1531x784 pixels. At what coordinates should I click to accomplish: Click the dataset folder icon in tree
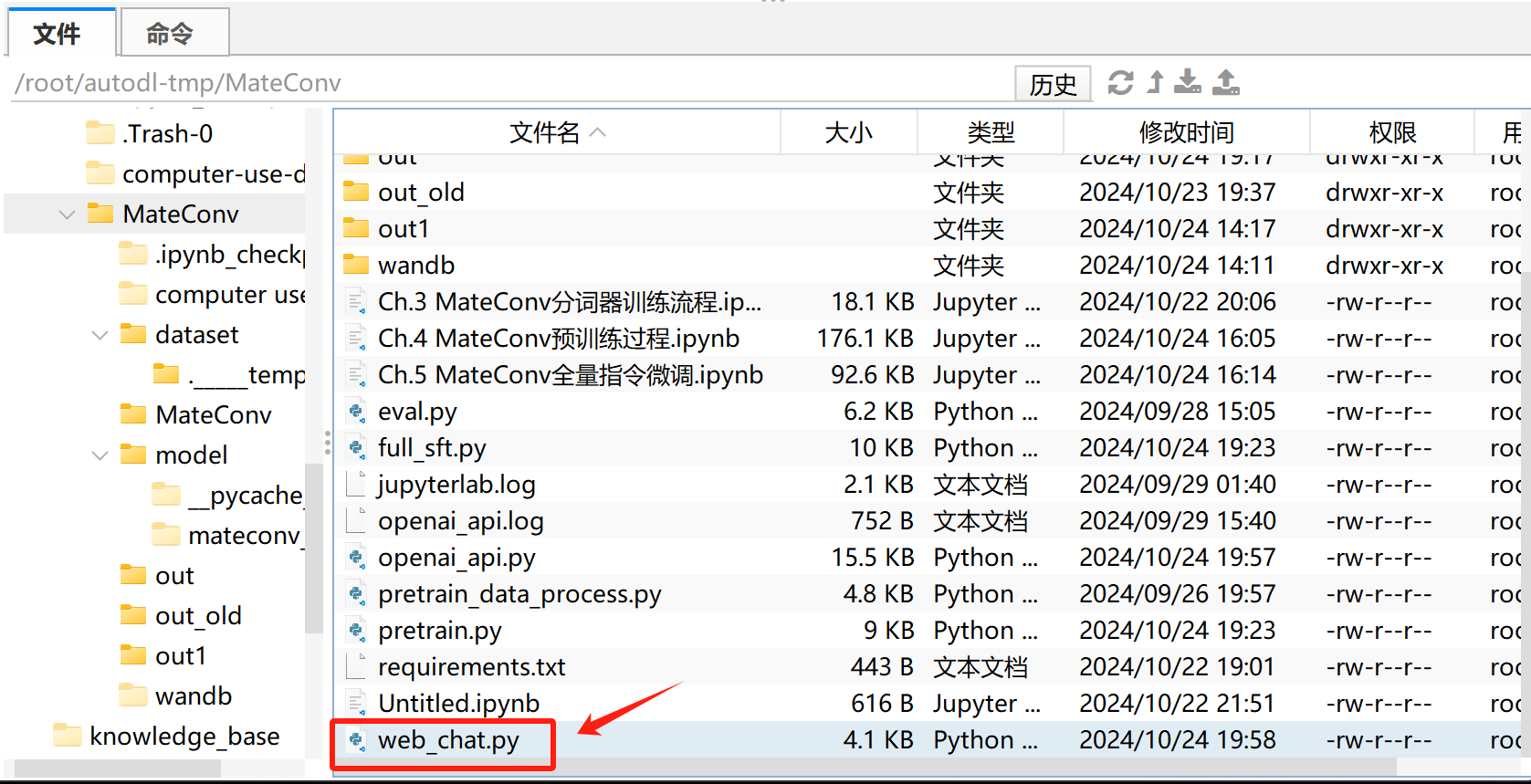coord(132,334)
